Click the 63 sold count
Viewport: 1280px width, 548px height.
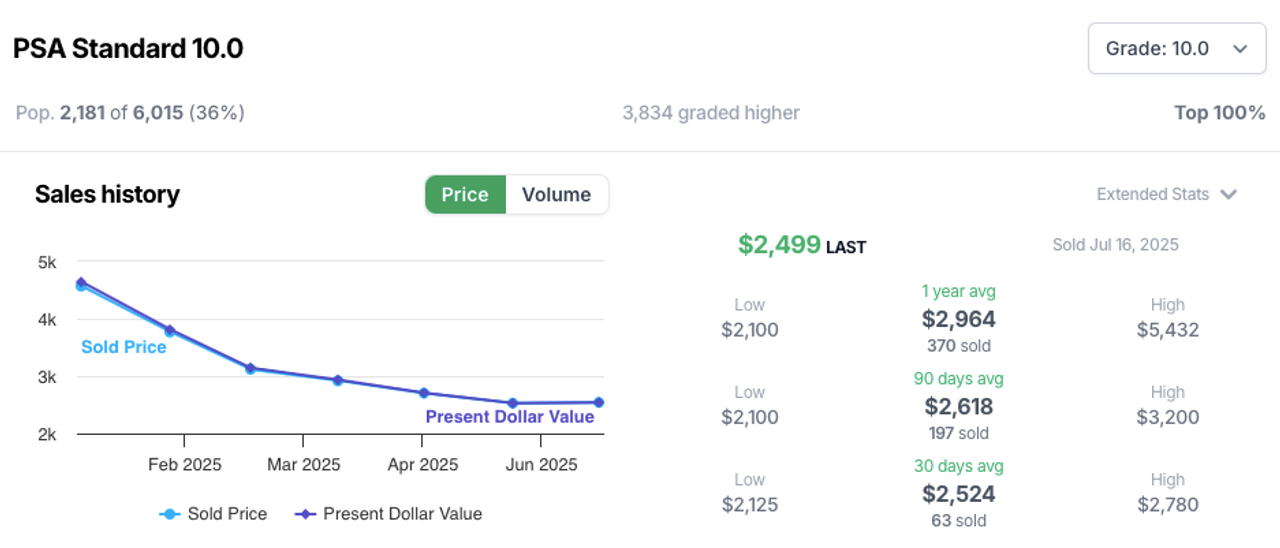point(959,520)
